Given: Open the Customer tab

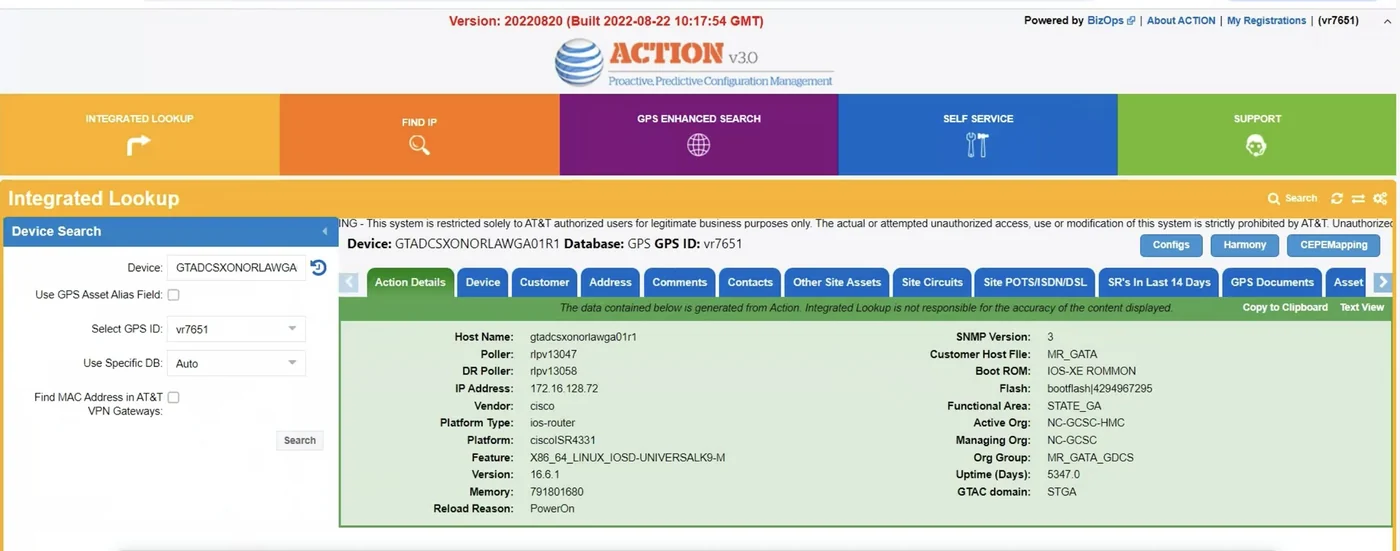Looking at the screenshot, I should point(544,282).
